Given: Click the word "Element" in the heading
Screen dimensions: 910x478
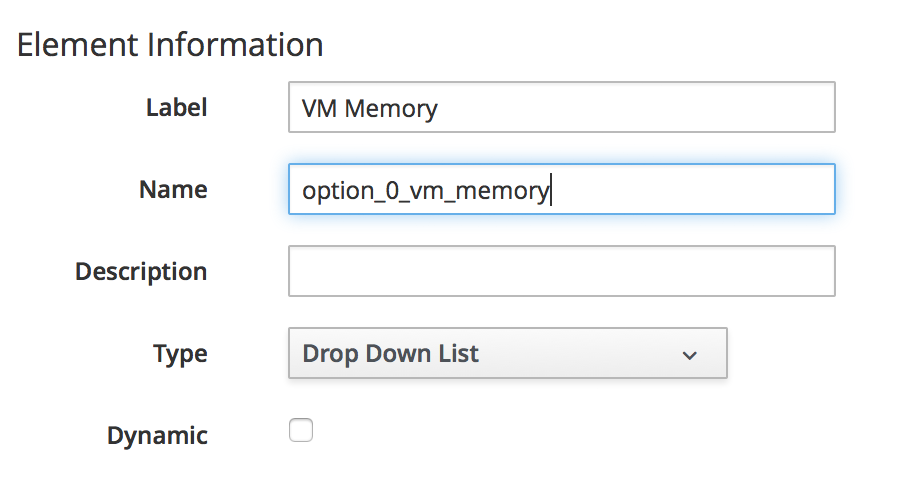Looking at the screenshot, I should click(78, 45).
